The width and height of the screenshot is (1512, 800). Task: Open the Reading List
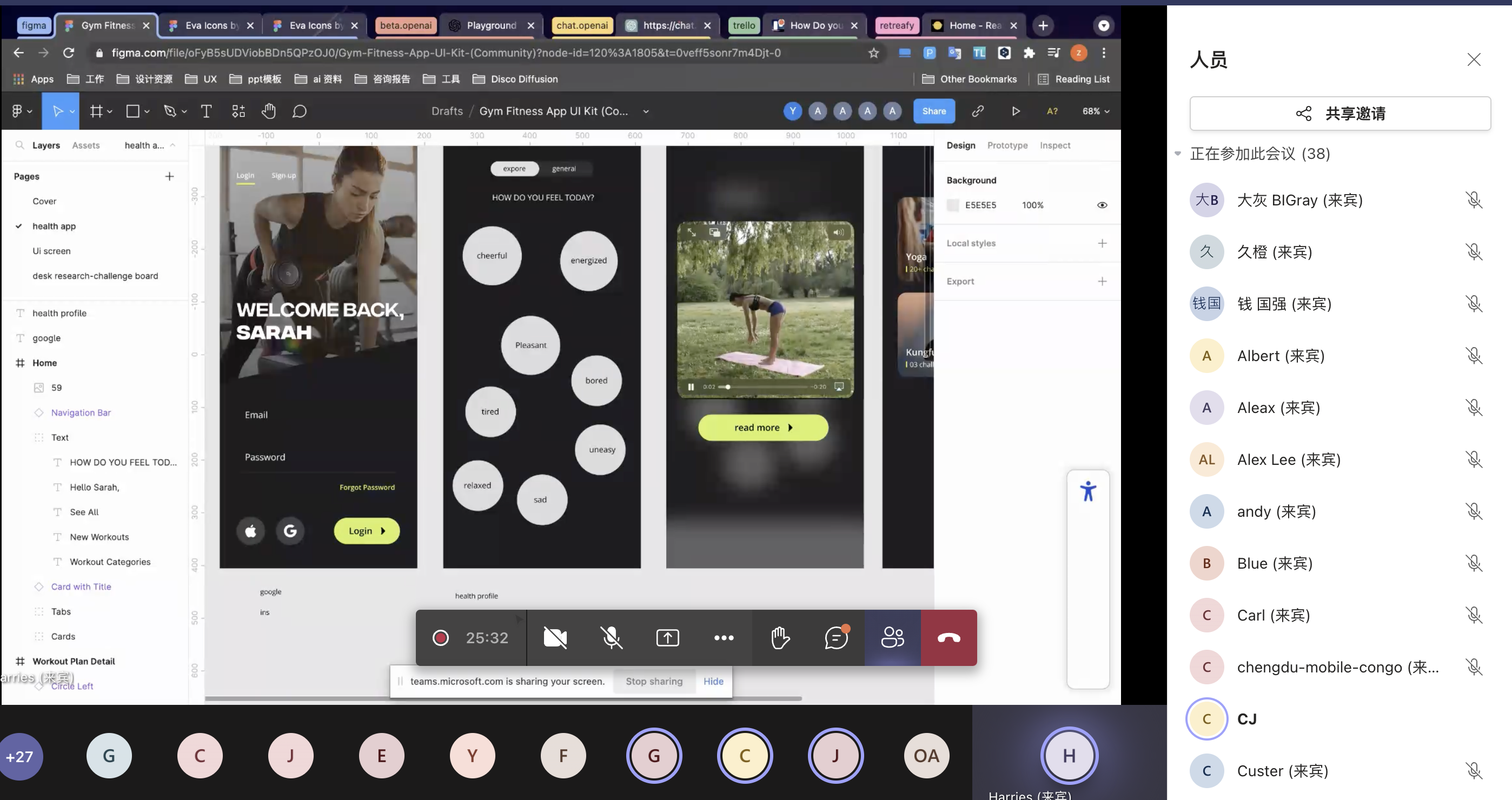[1073, 79]
